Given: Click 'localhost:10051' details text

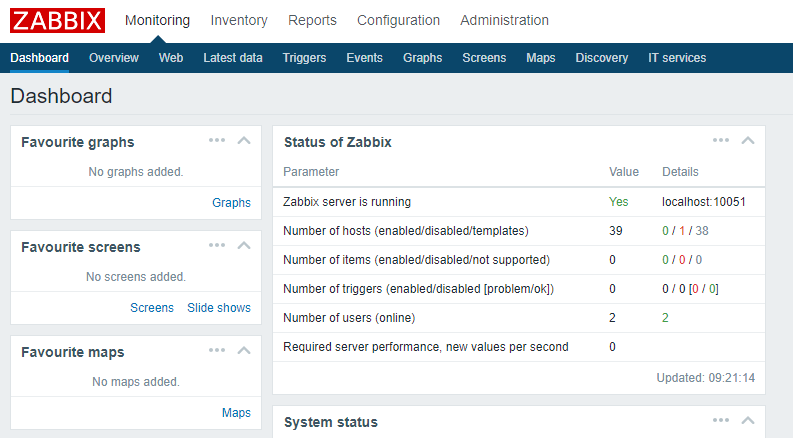Looking at the screenshot, I should coord(703,202).
